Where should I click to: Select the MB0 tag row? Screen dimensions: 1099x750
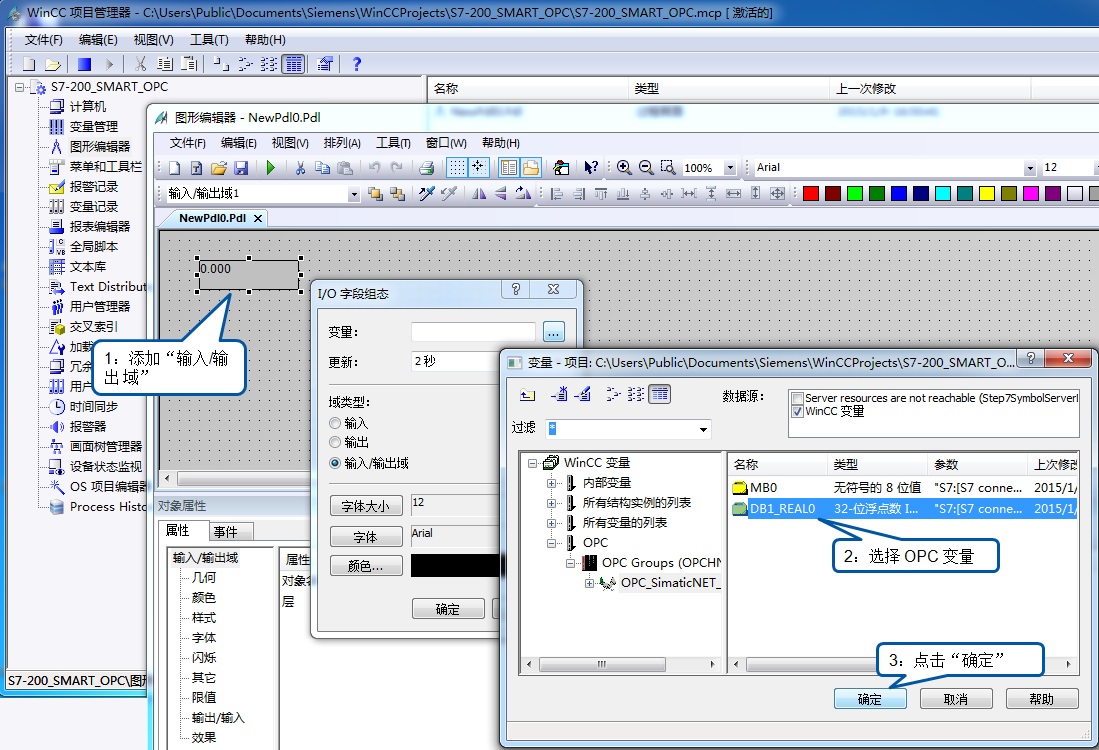[x=763, y=488]
